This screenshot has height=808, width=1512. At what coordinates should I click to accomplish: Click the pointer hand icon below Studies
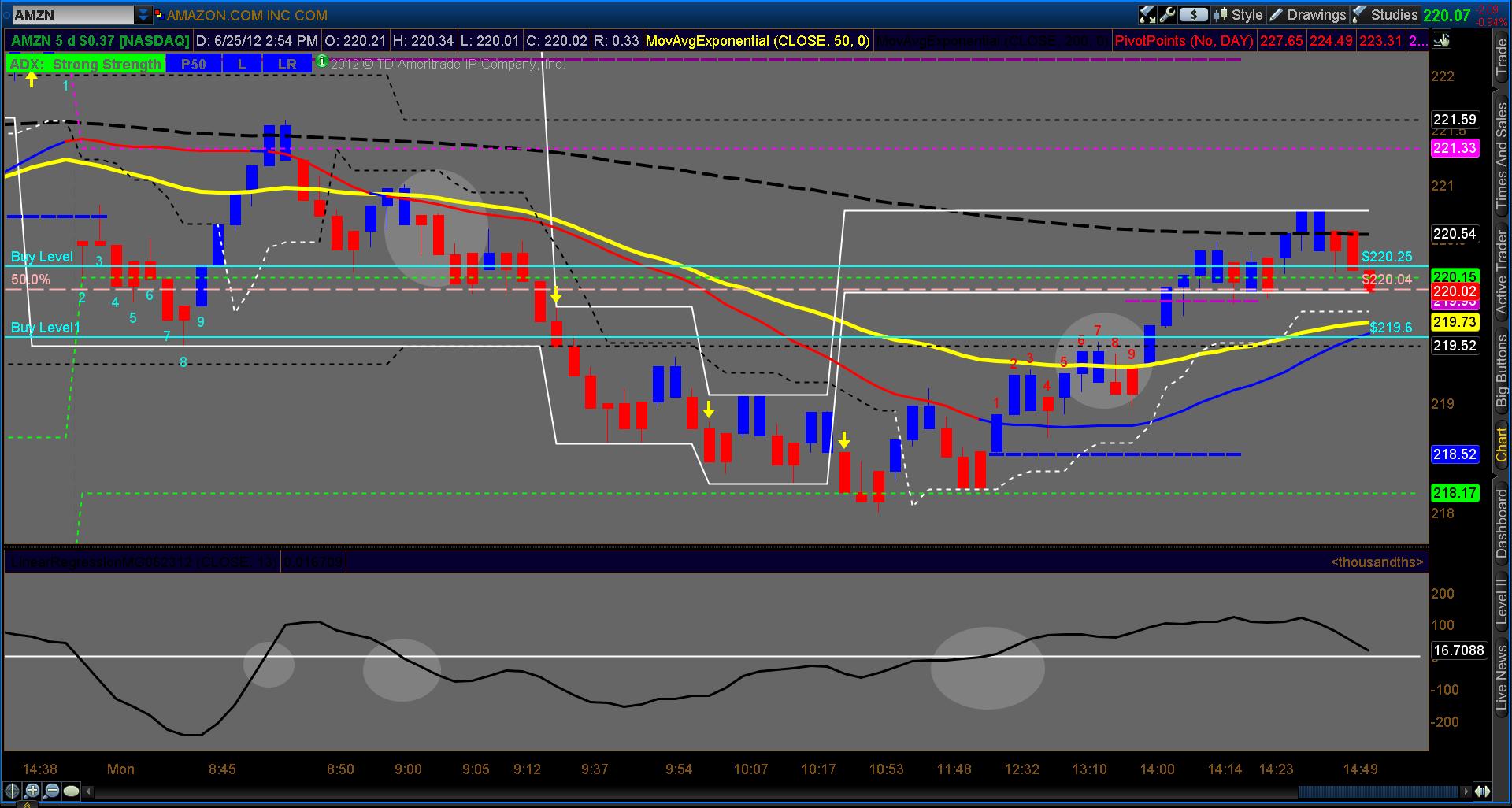pos(1442,40)
